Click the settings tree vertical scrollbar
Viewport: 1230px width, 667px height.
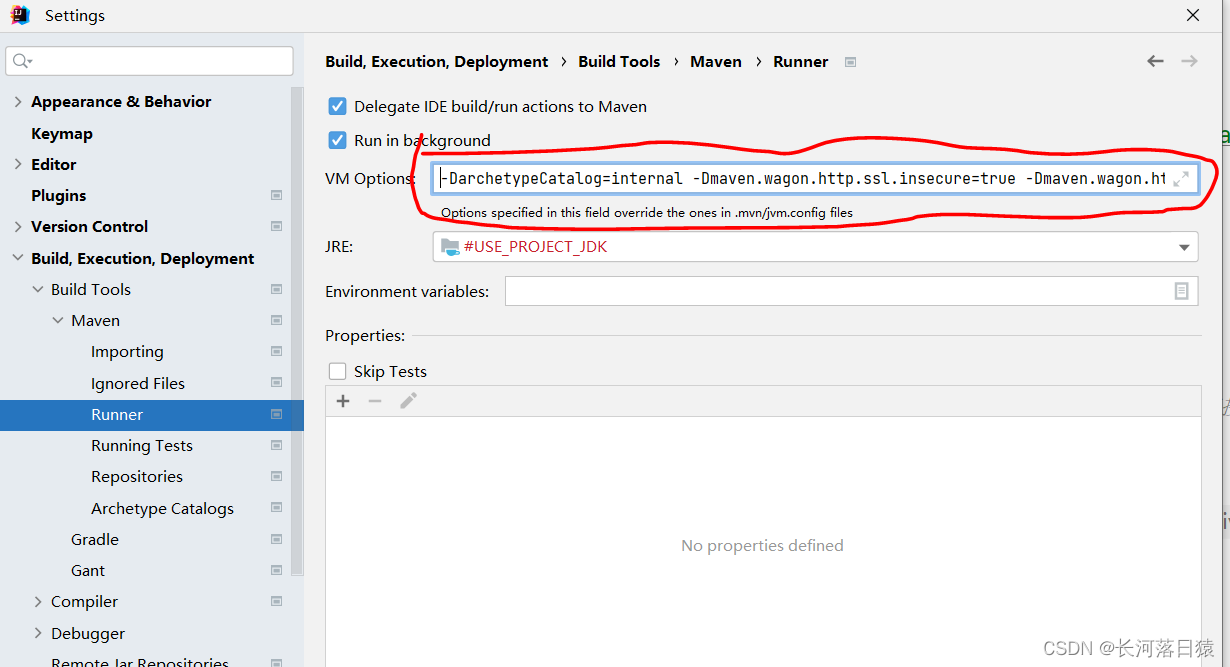click(297, 330)
